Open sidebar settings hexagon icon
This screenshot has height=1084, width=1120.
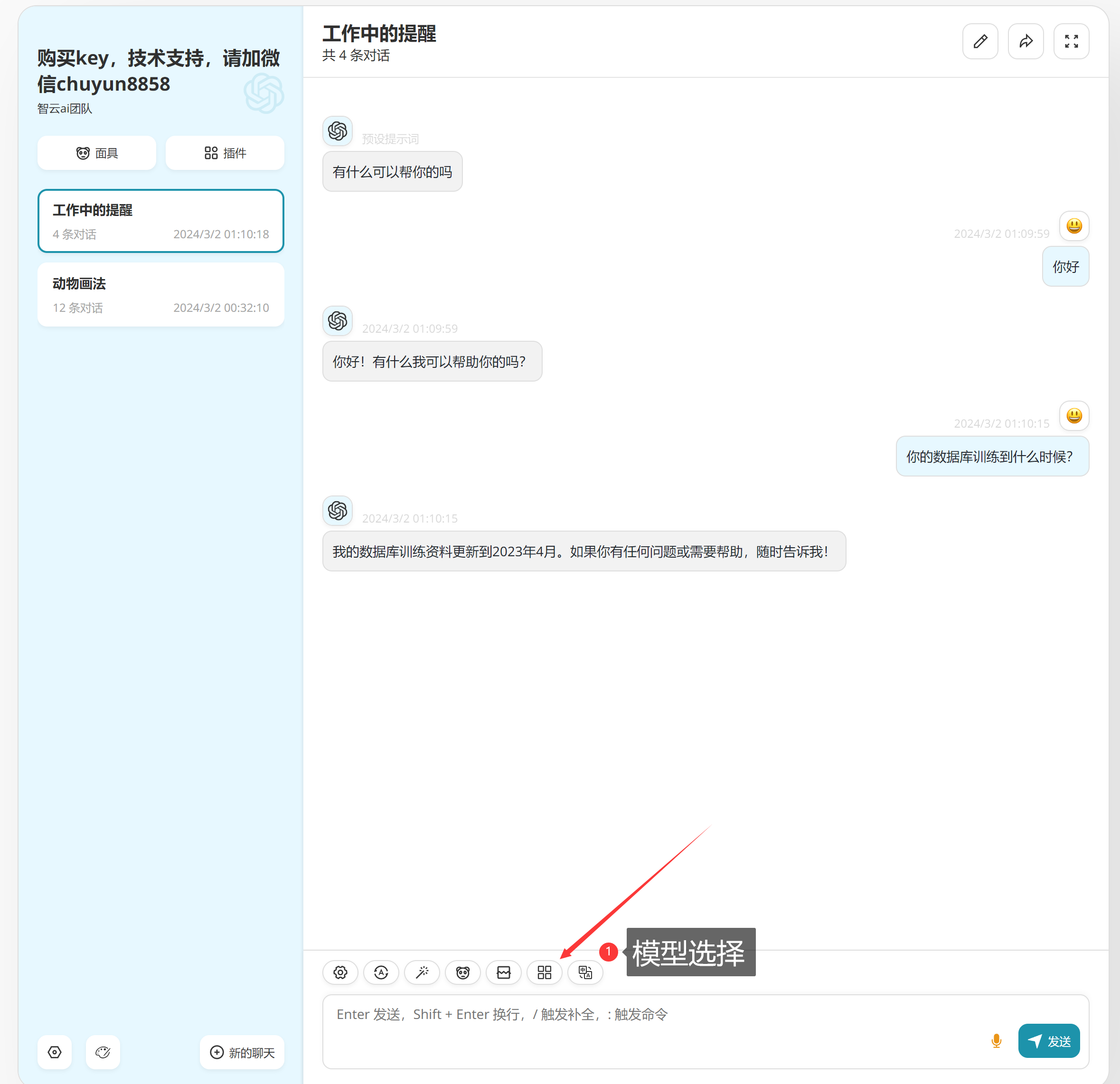[55, 1052]
